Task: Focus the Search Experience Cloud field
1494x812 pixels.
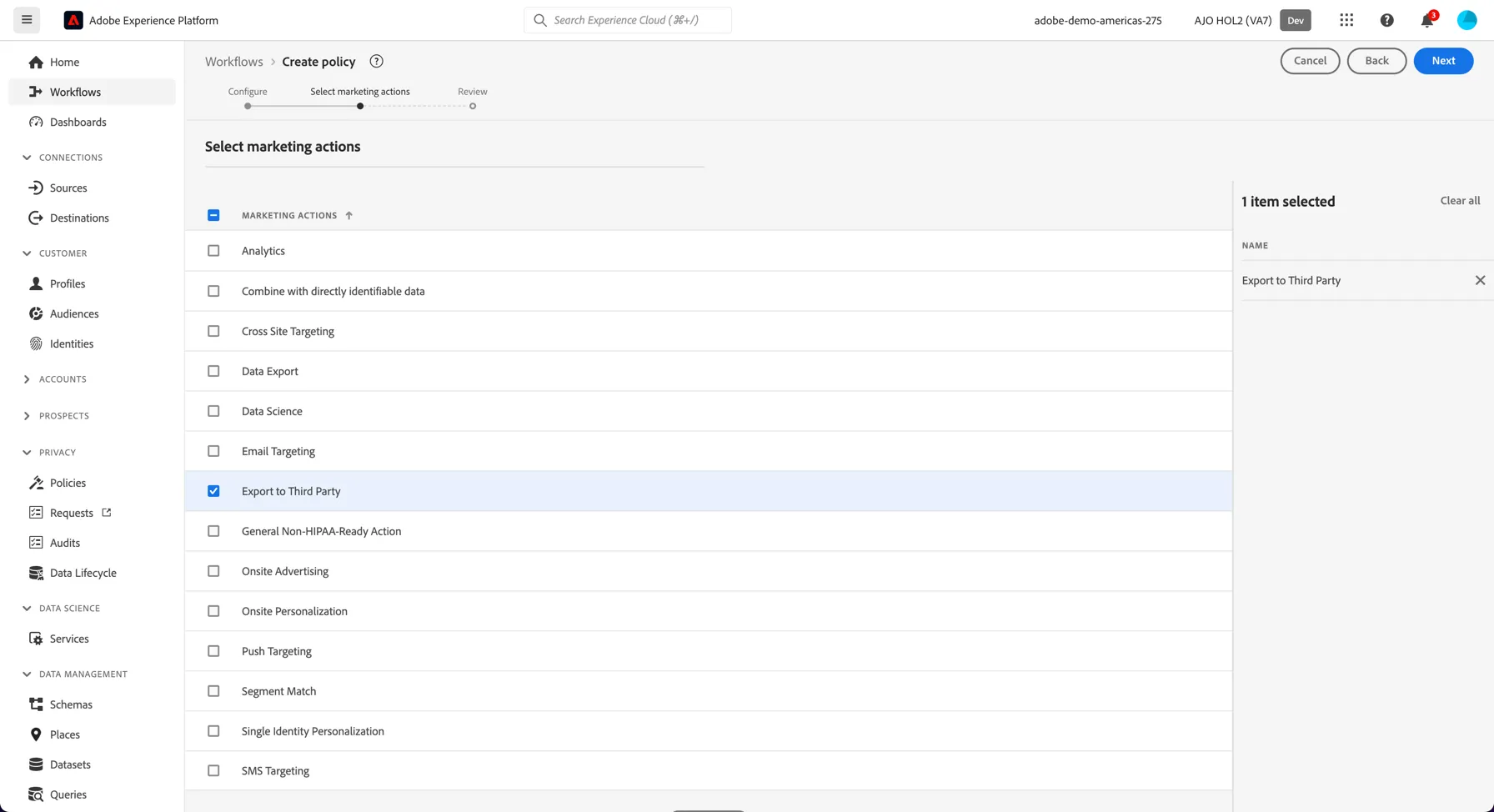Action: pyautogui.click(x=628, y=20)
